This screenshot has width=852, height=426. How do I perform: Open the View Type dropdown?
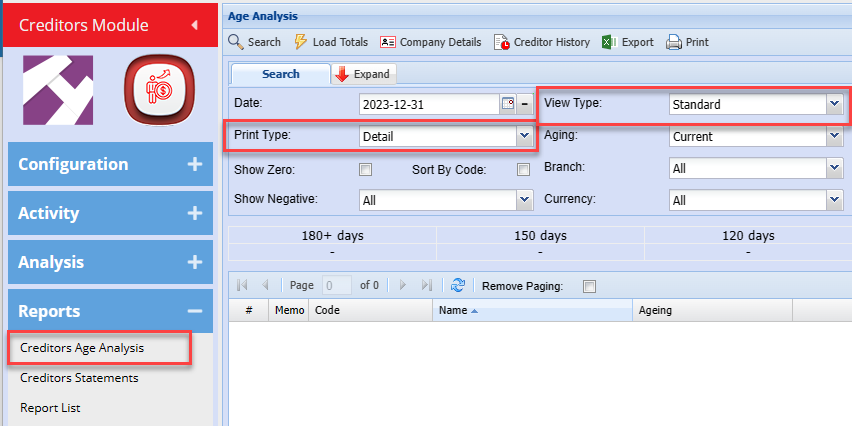834,104
